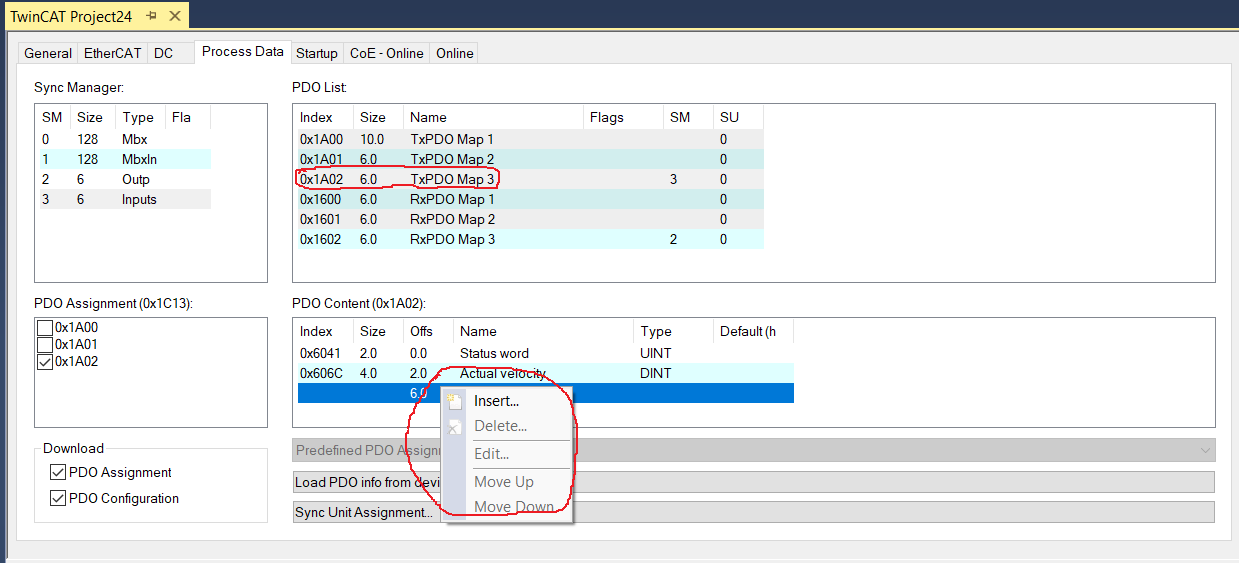The width and height of the screenshot is (1239, 563).
Task: Select the Status word entry in PDO Content
Action: pyautogui.click(x=494, y=353)
